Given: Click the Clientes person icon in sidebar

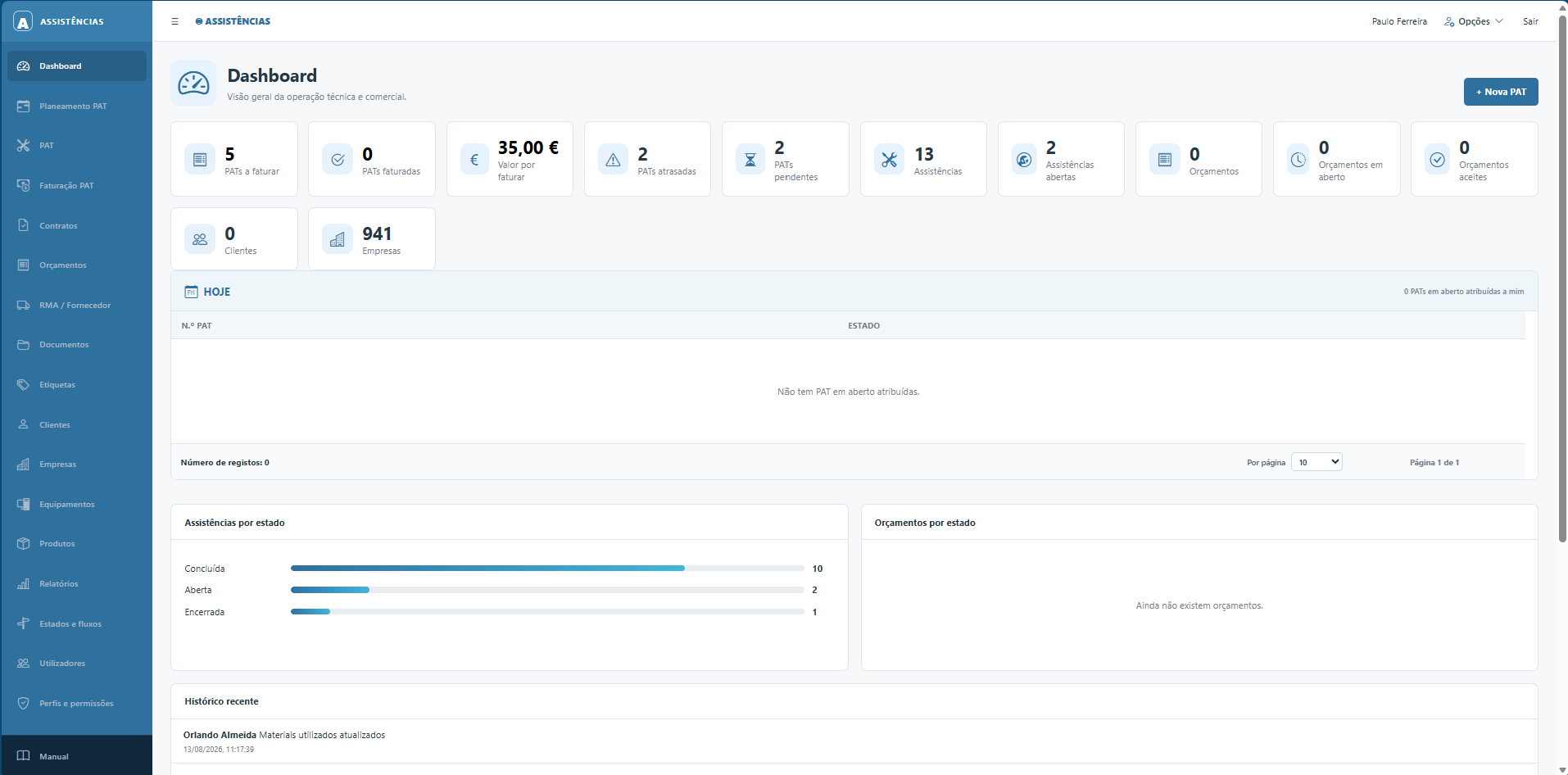Looking at the screenshot, I should [x=23, y=425].
